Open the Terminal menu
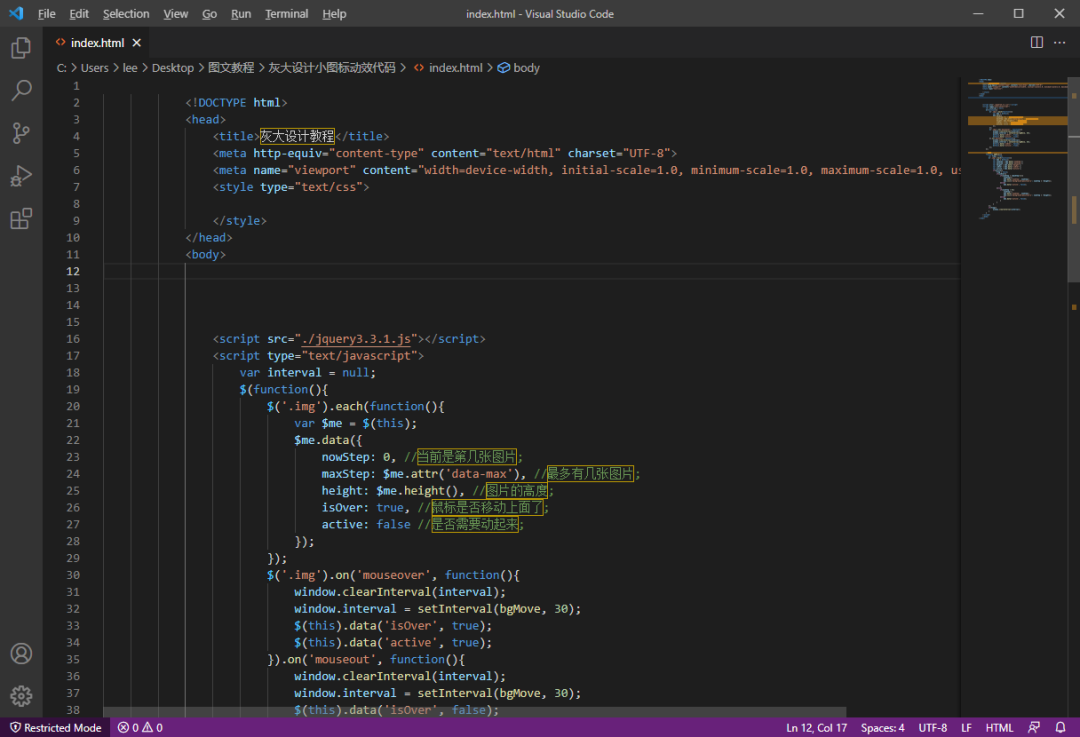The image size is (1080, 737). [286, 14]
